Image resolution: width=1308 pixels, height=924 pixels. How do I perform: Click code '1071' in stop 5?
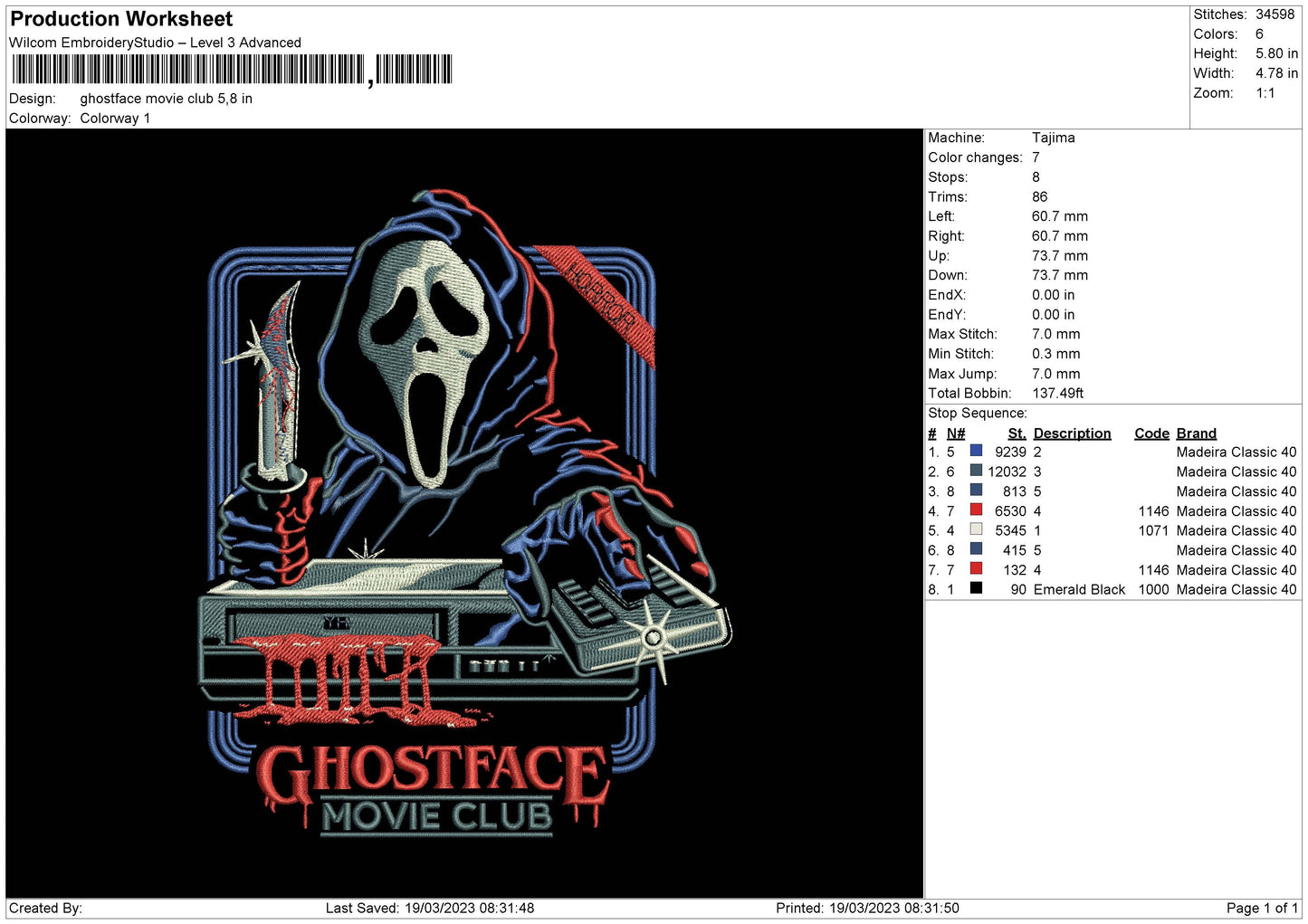[1154, 531]
